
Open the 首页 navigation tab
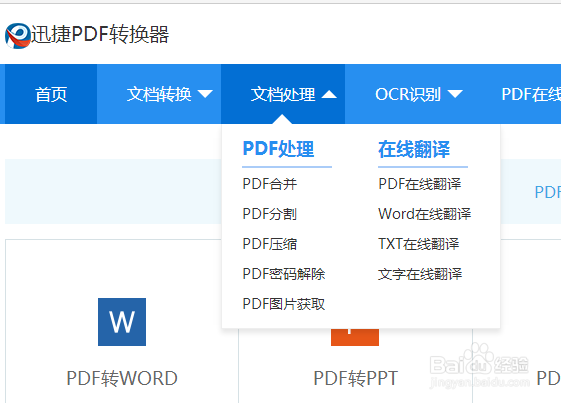51,94
